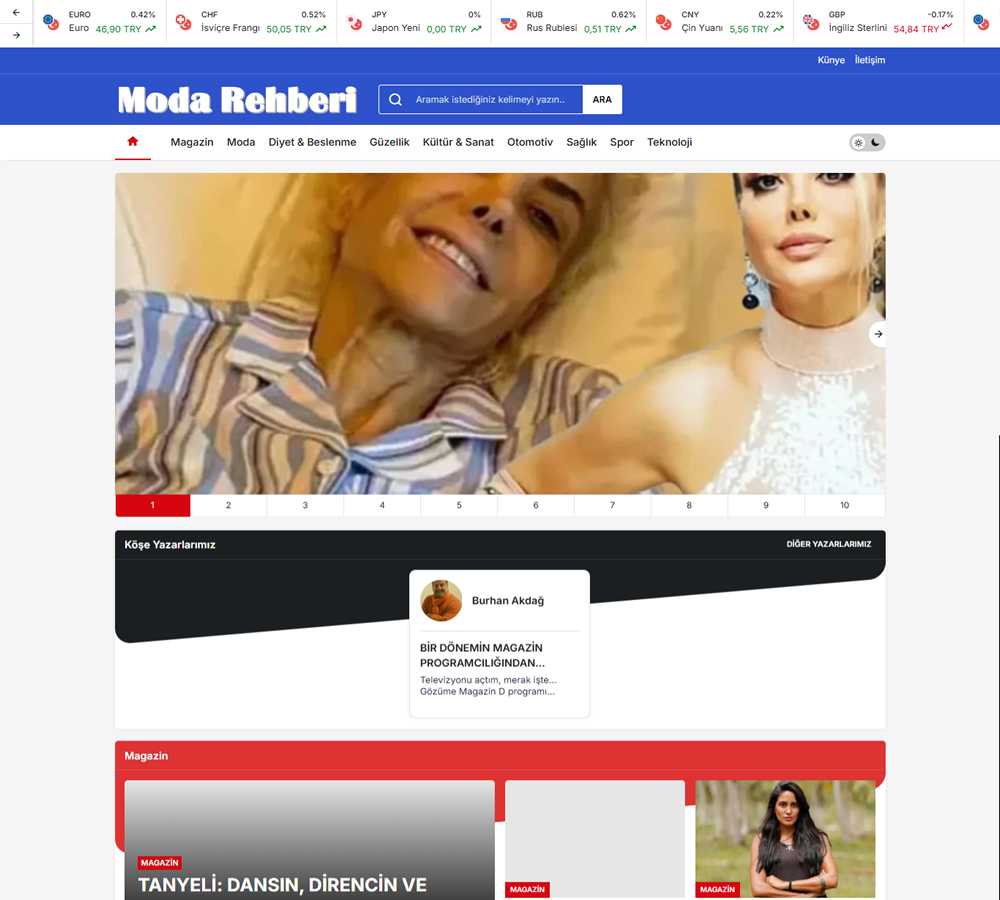Click the ARA search button

[x=602, y=100]
